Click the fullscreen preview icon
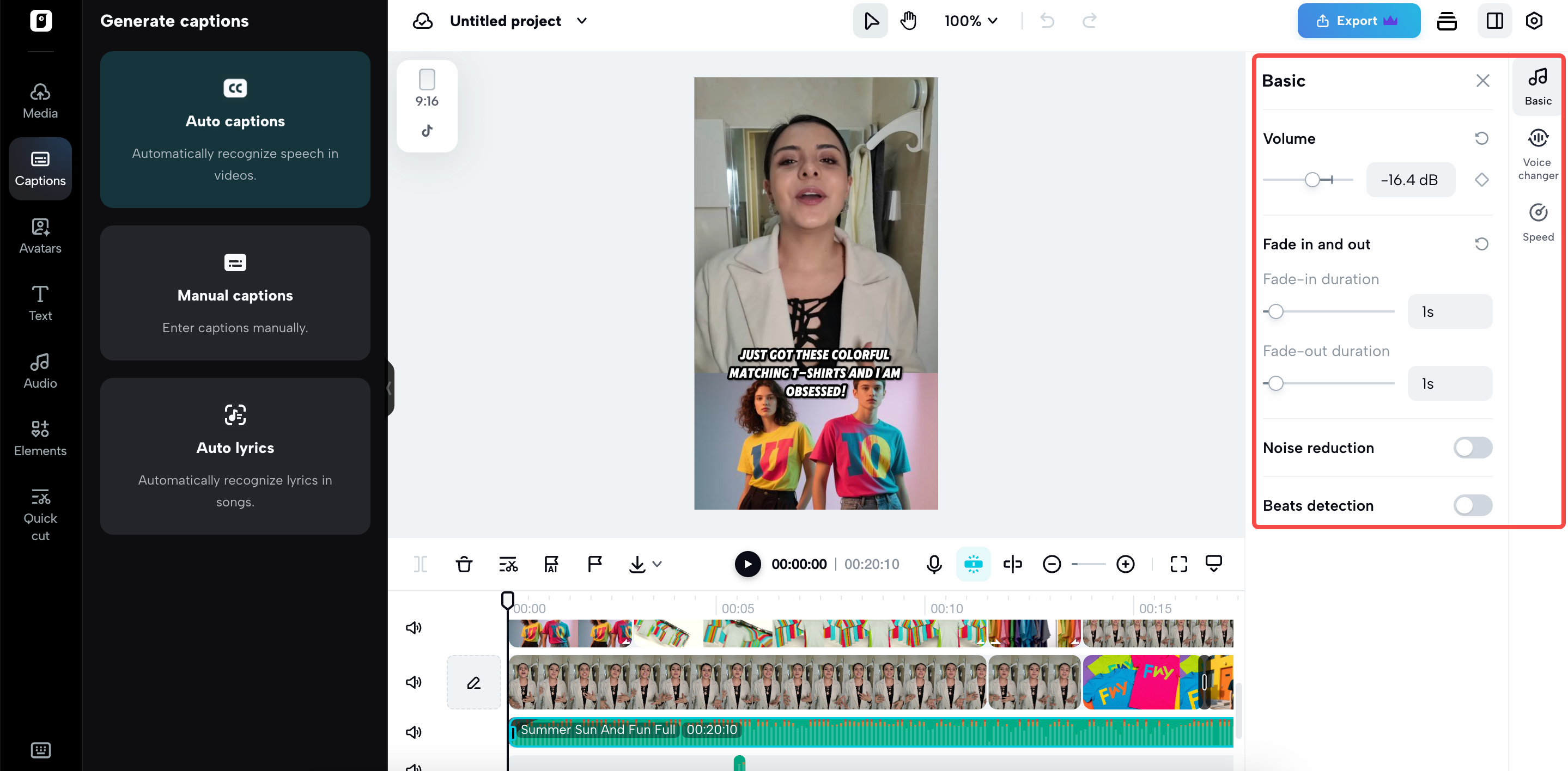 coord(1178,564)
